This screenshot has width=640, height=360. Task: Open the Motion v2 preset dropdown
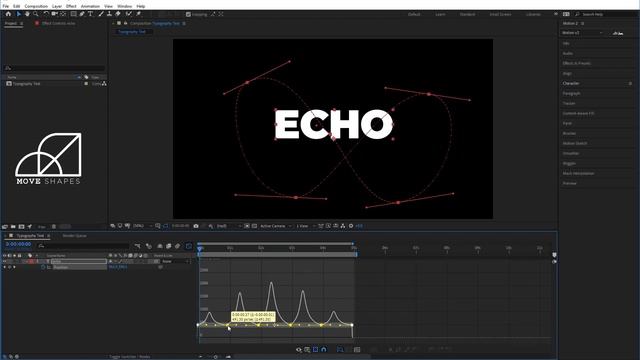coord(582,33)
